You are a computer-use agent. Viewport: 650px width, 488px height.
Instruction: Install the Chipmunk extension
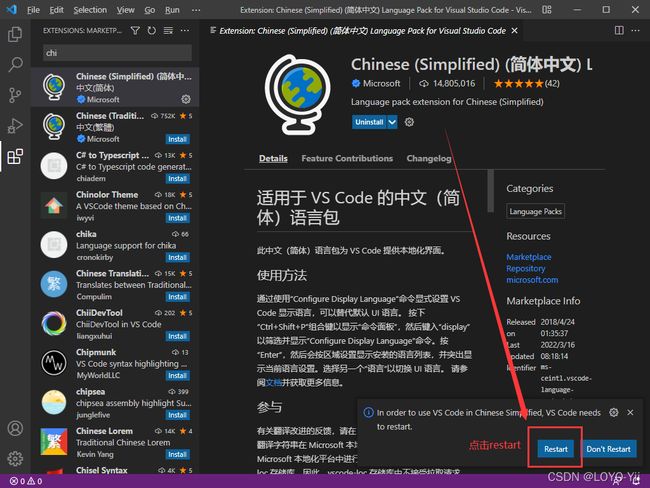(x=177, y=376)
